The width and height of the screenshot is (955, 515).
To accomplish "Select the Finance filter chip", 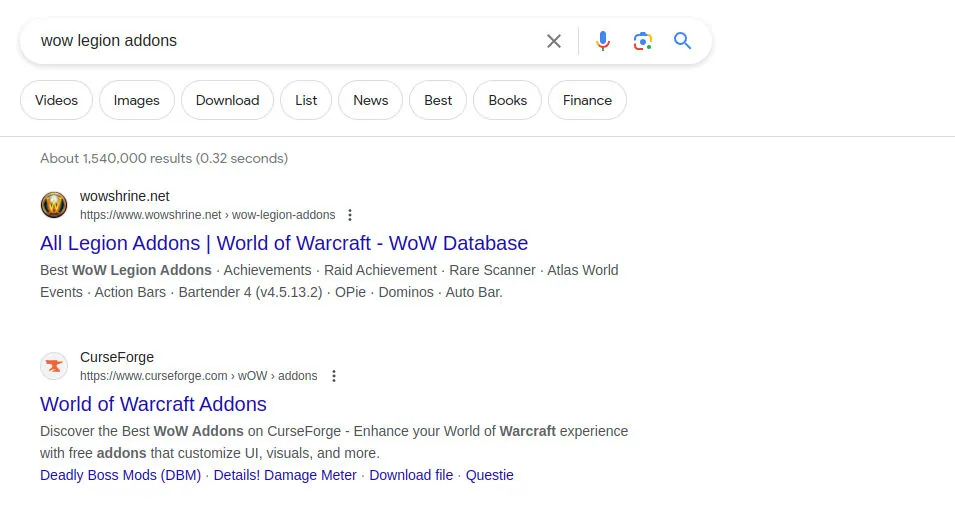I will click(x=587, y=100).
